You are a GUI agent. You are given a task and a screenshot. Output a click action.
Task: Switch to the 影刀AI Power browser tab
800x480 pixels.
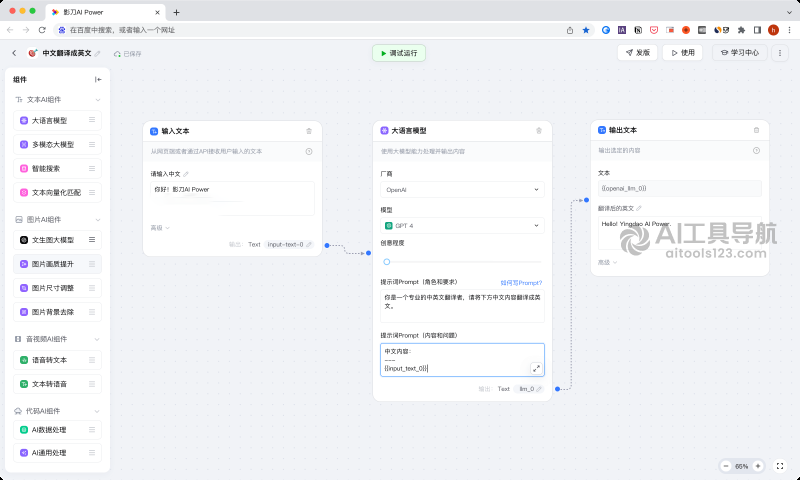[105, 12]
